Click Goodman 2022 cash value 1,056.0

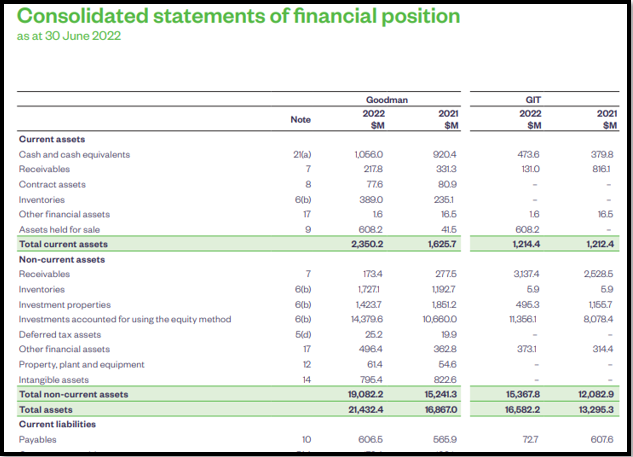pyautogui.click(x=369, y=155)
